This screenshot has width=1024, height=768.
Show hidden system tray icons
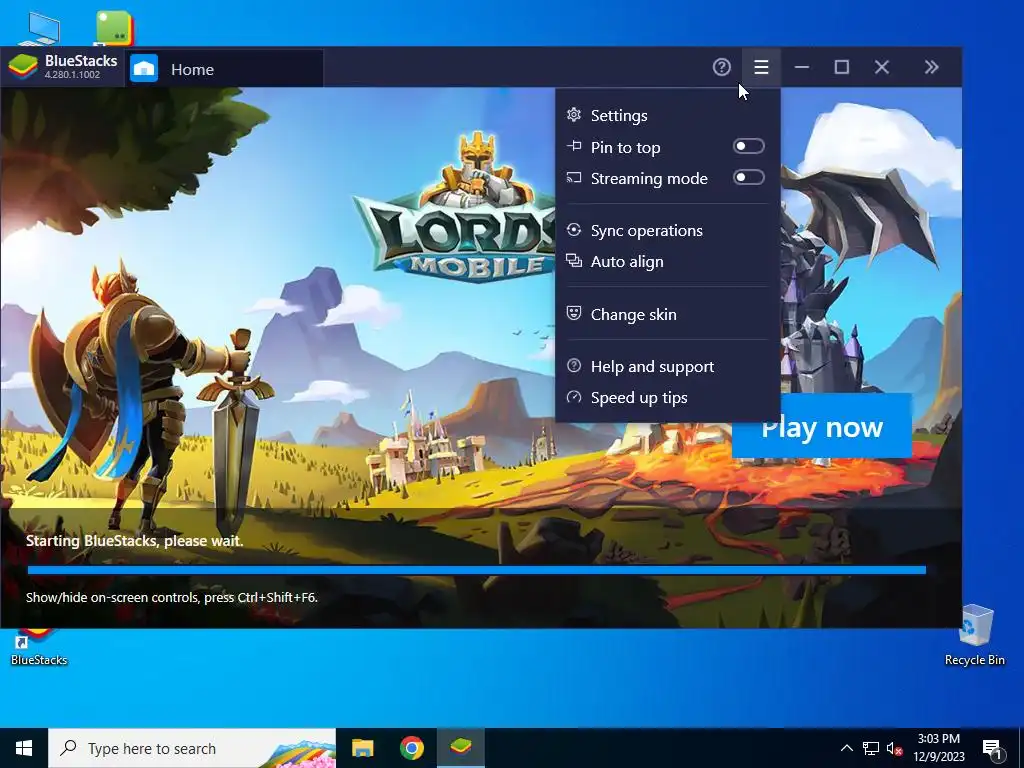846,748
